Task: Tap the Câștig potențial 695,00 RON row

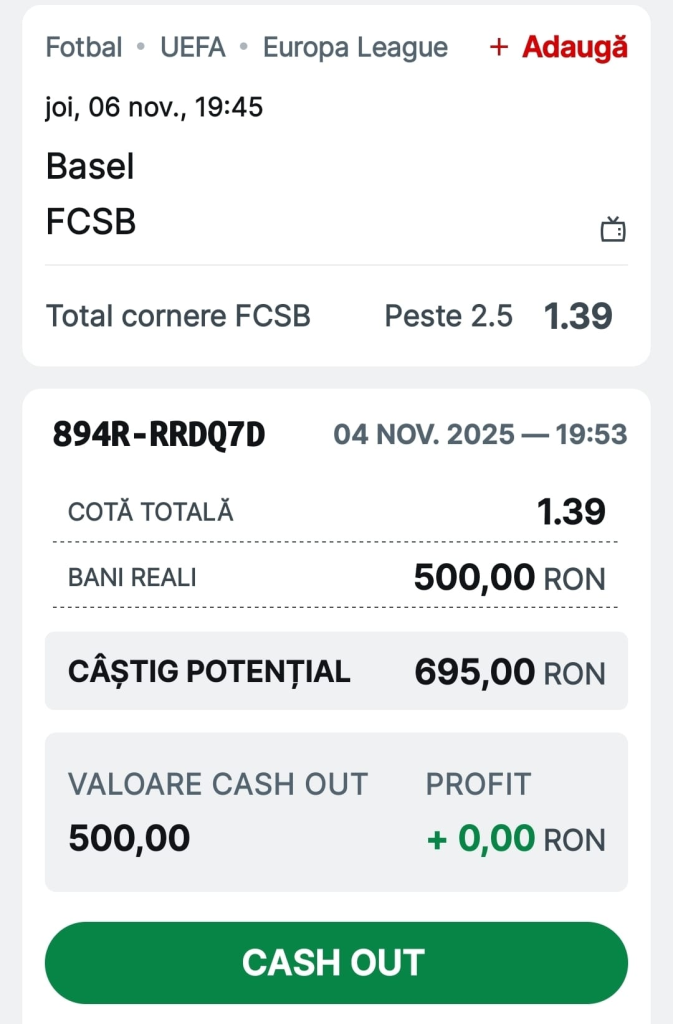Action: [x=336, y=671]
